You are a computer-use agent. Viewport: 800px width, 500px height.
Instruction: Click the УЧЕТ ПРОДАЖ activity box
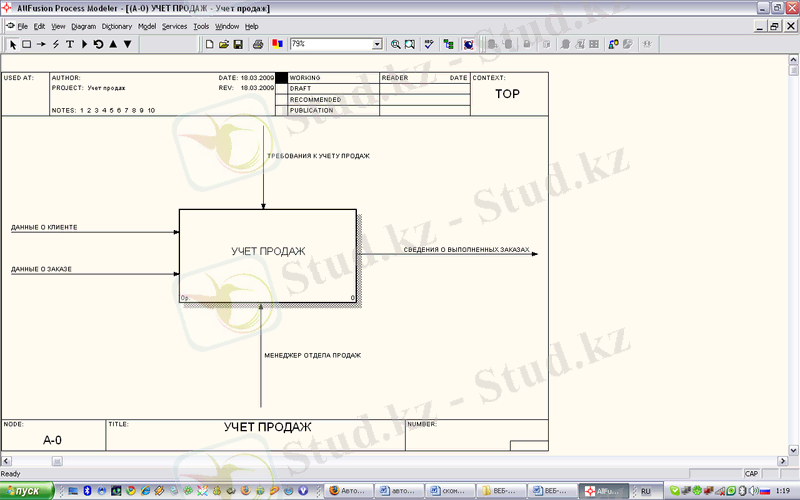268,251
